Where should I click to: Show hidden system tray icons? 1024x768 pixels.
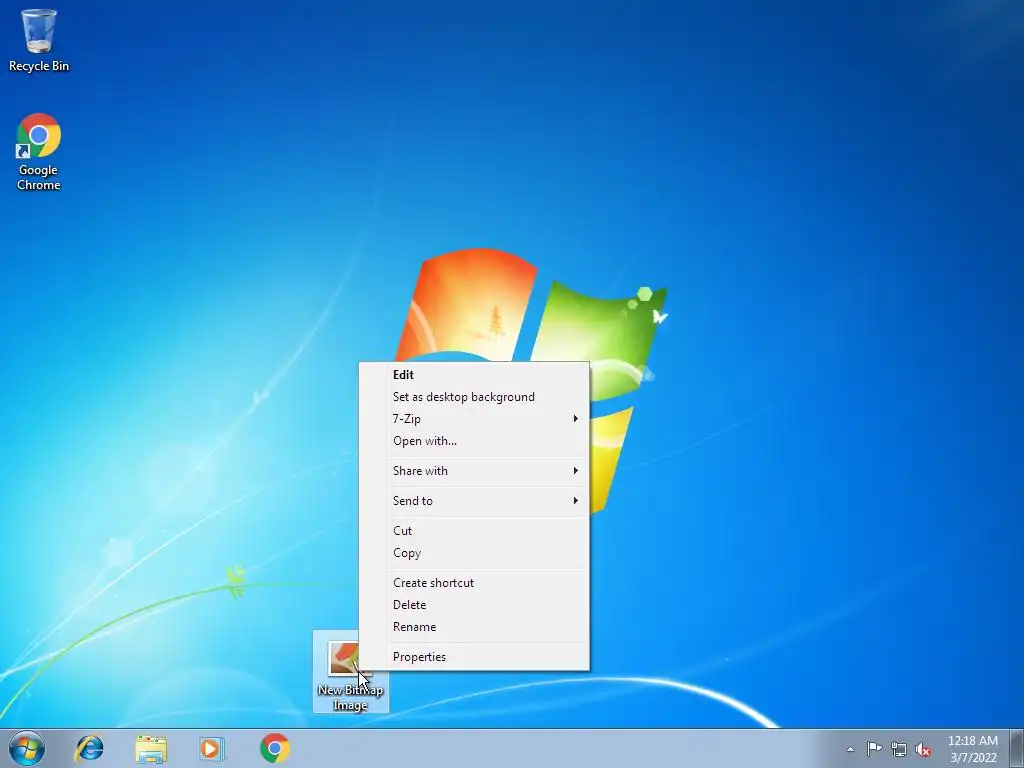[850, 749]
